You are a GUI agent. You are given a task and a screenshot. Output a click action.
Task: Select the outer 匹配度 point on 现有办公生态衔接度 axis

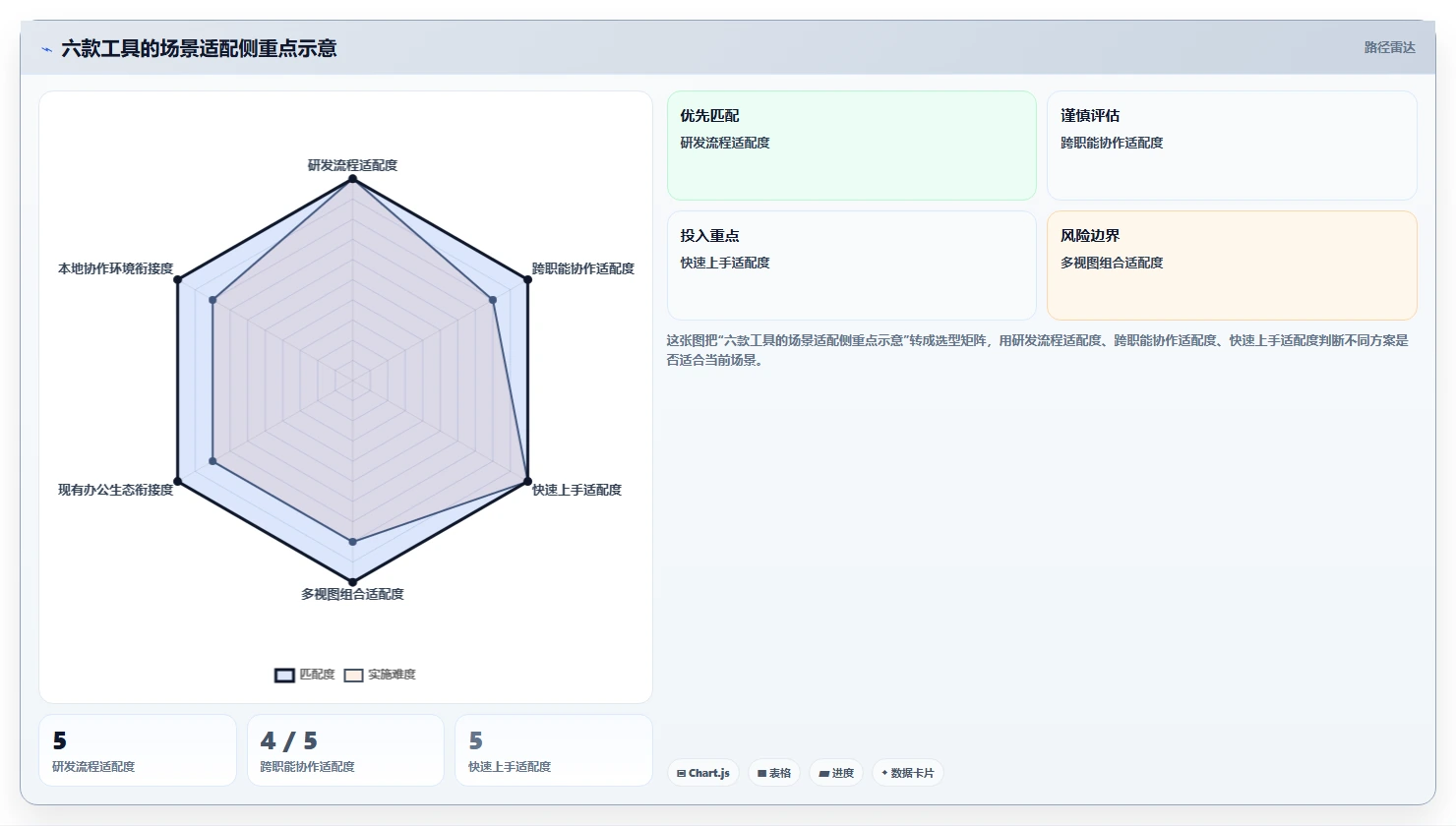point(178,481)
